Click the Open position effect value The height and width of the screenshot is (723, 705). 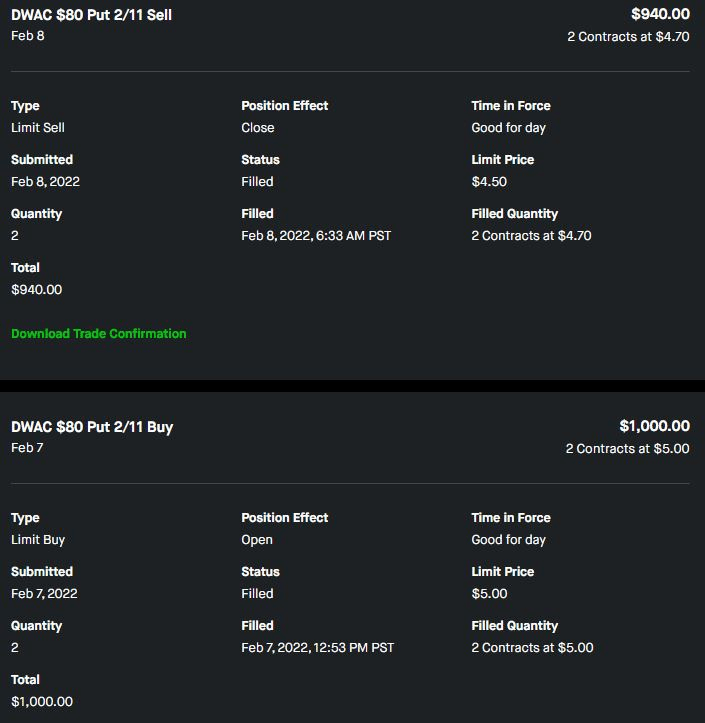[257, 540]
